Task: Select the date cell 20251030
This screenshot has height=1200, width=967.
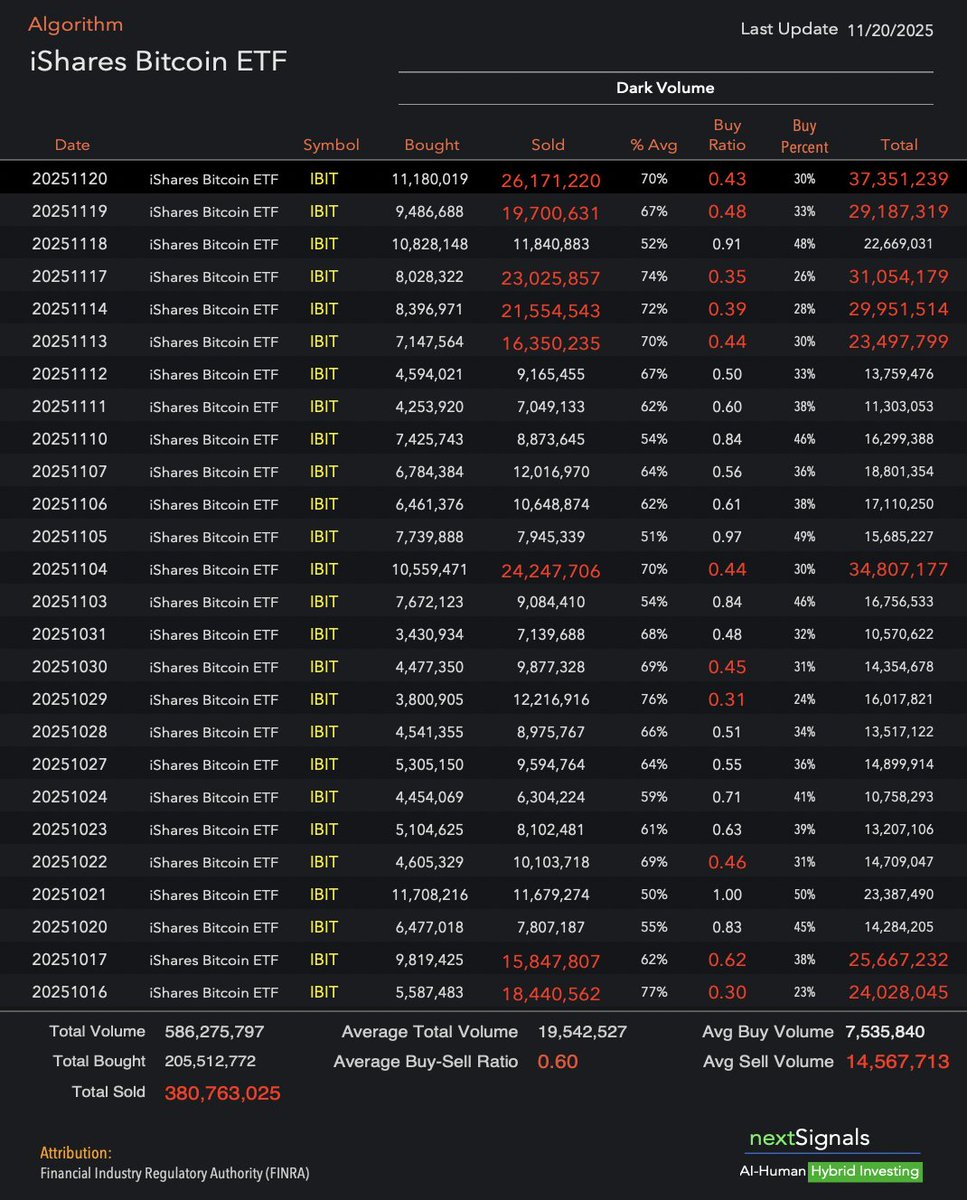Action: [x=70, y=667]
